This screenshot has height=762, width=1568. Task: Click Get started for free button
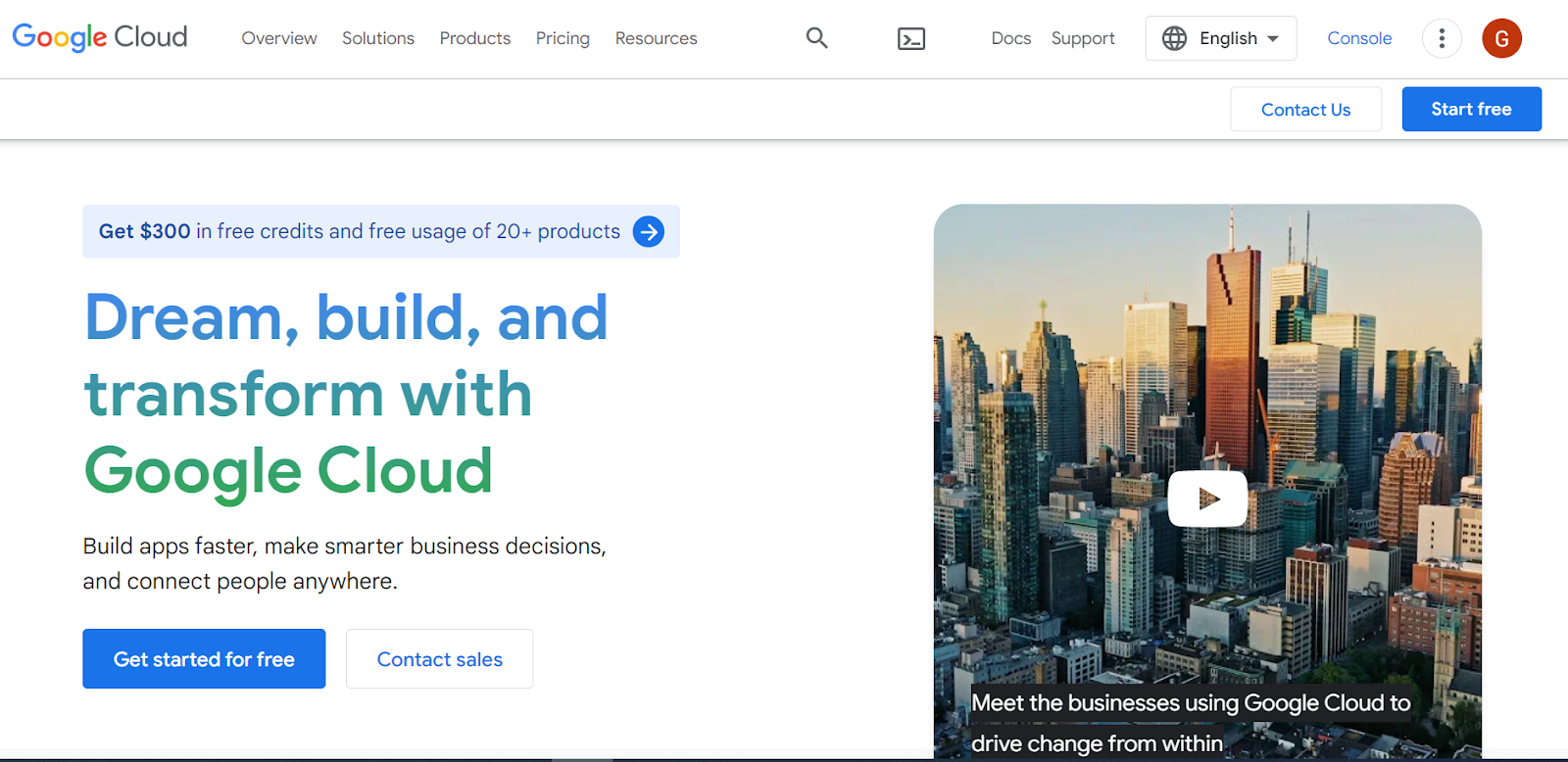pos(204,658)
